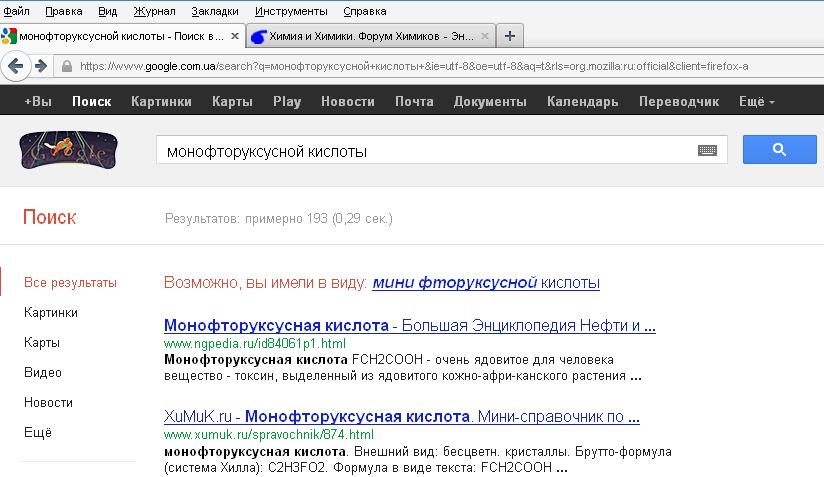
Task: Close the Химия и Химики tab
Action: [x=485, y=36]
